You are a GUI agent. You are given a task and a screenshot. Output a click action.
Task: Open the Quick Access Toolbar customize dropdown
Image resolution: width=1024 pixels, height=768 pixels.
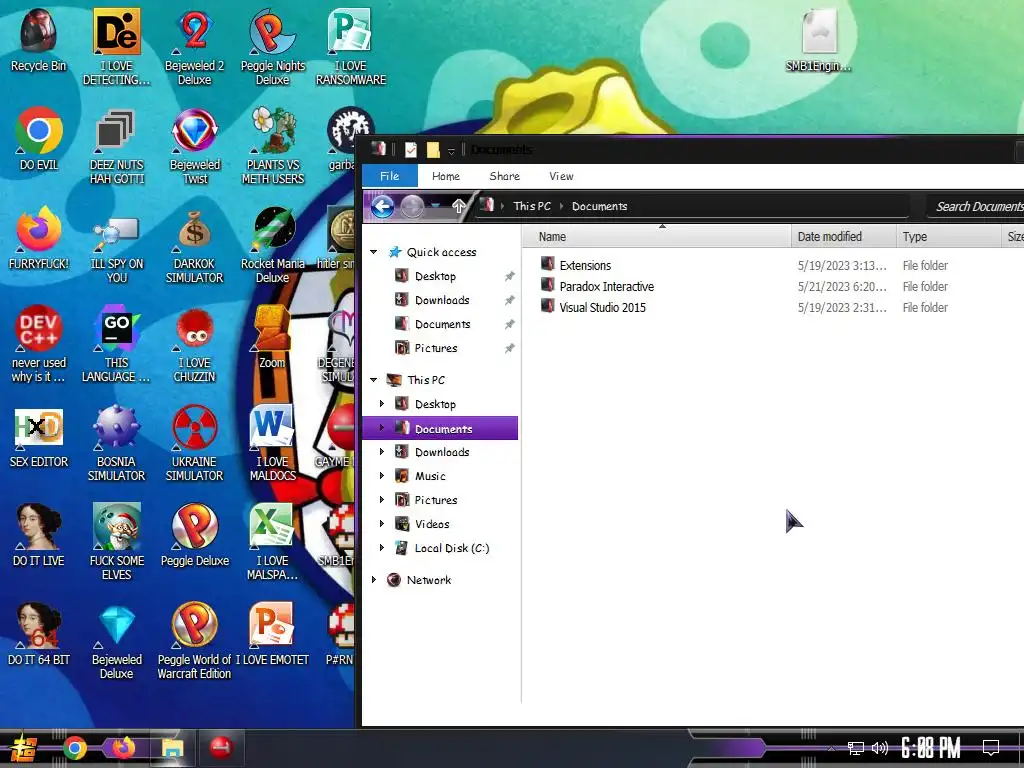(x=451, y=152)
